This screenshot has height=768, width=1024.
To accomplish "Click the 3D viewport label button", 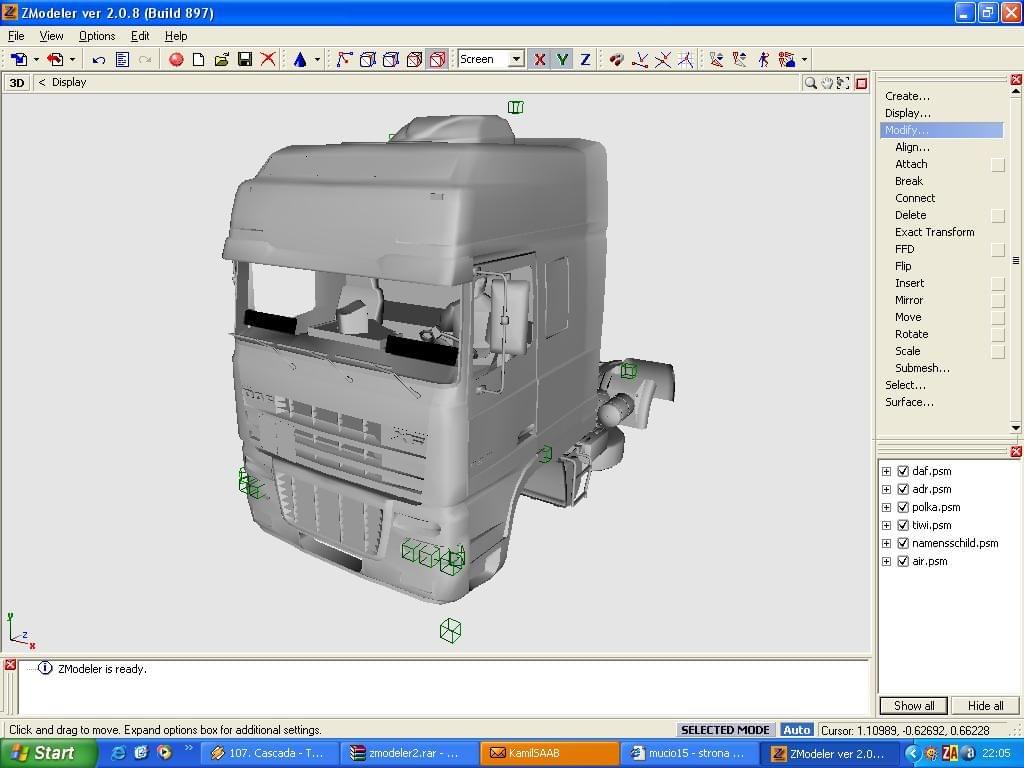I will coord(17,83).
